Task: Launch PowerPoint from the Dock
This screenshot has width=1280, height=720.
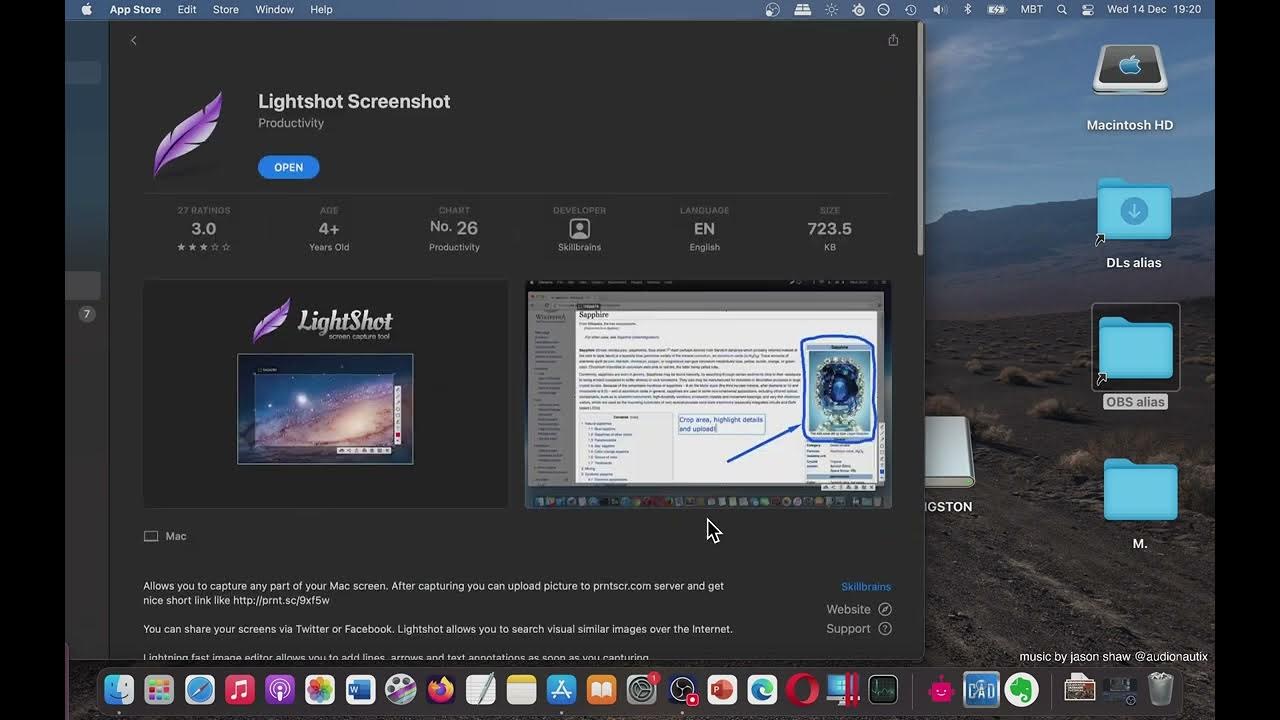Action: tap(722, 689)
